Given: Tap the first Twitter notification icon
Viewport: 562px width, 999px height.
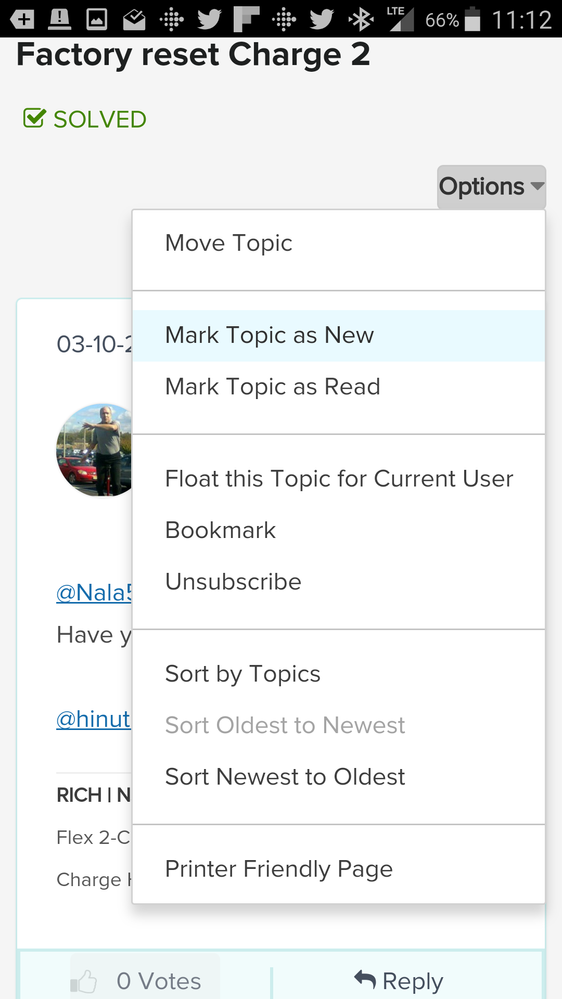Looking at the screenshot, I should point(208,19).
